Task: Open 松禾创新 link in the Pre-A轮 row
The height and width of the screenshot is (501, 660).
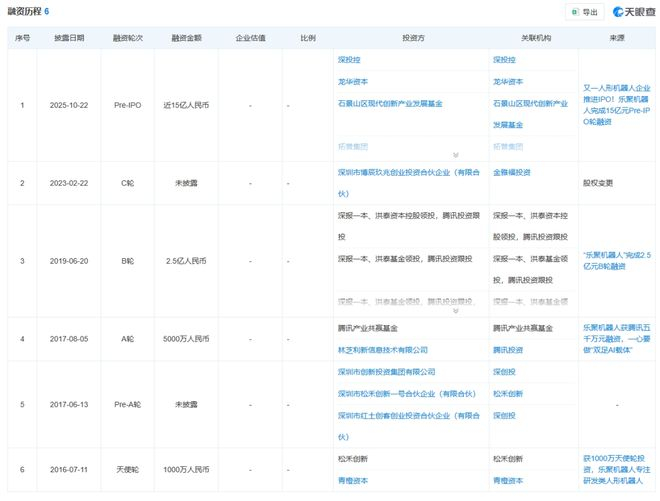Action: [x=508, y=394]
